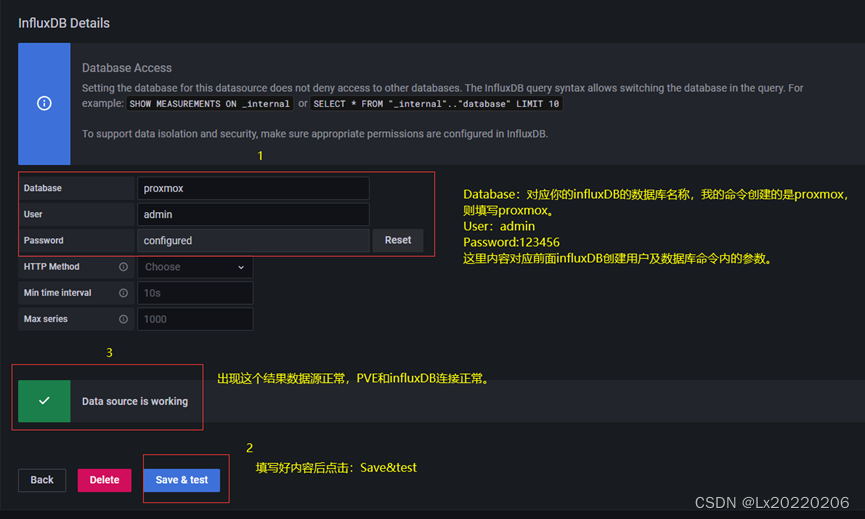Click the permissions security note sentence
The width and height of the screenshot is (865, 519).
315,134
